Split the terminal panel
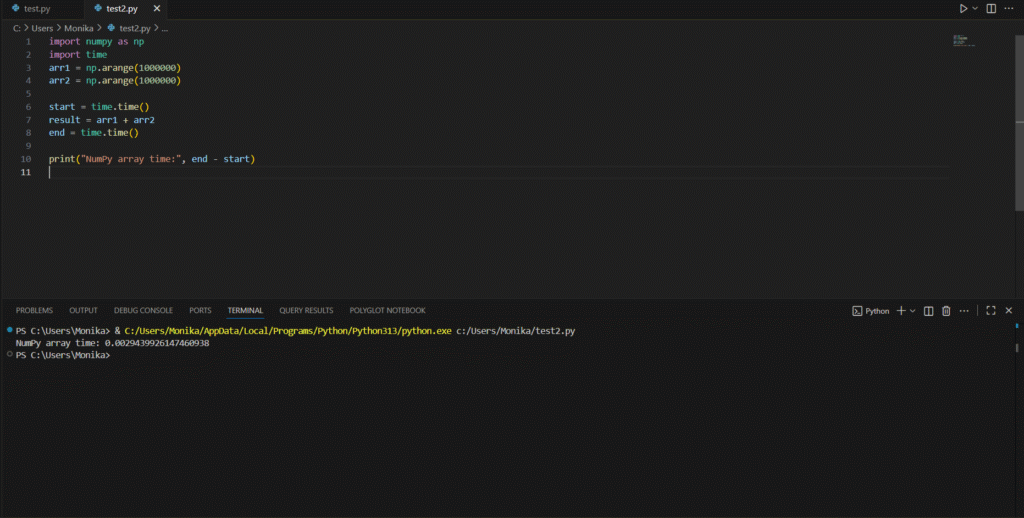The width and height of the screenshot is (1024, 518). [x=928, y=310]
